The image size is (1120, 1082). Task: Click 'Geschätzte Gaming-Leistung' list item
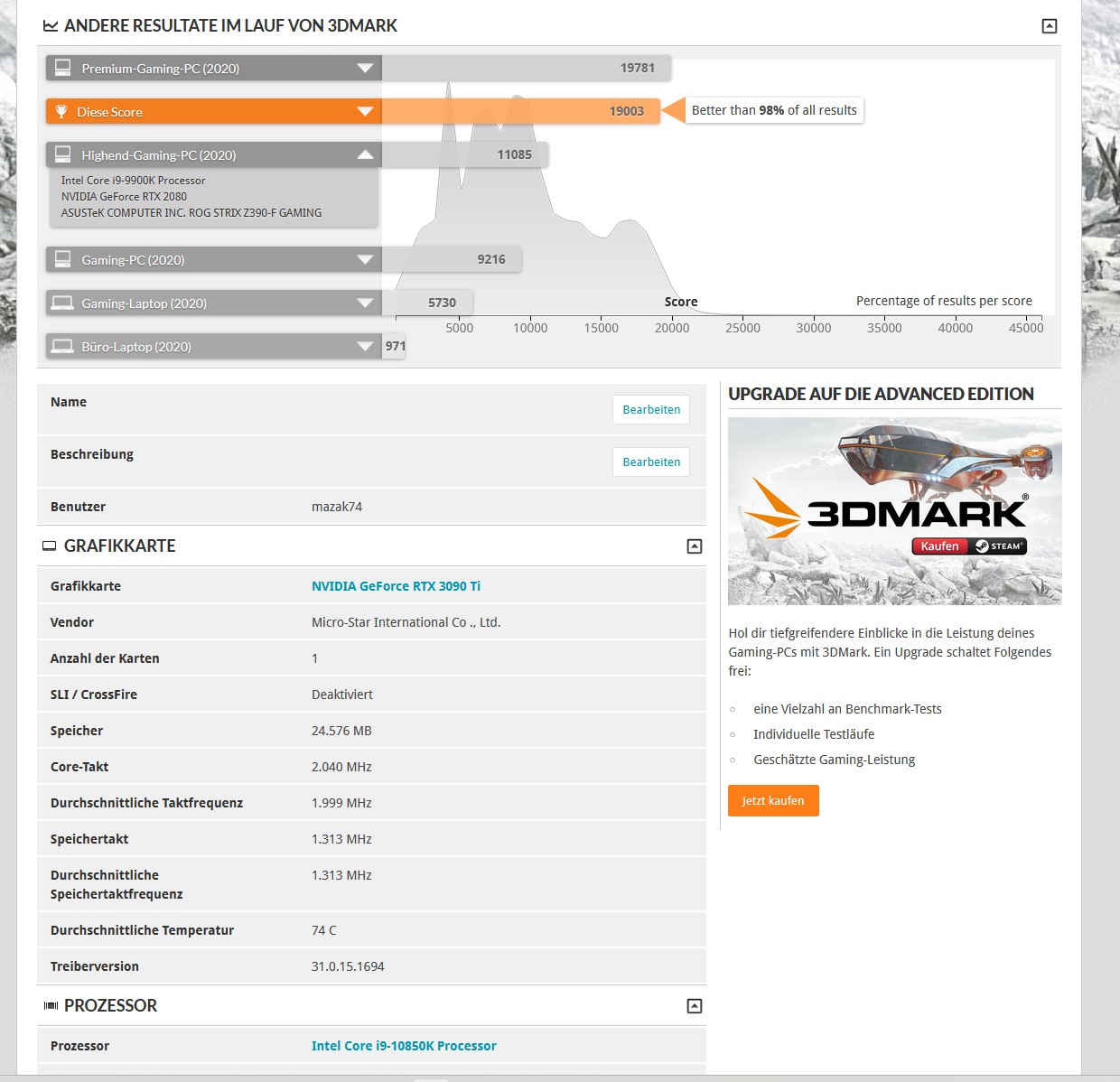click(x=835, y=760)
